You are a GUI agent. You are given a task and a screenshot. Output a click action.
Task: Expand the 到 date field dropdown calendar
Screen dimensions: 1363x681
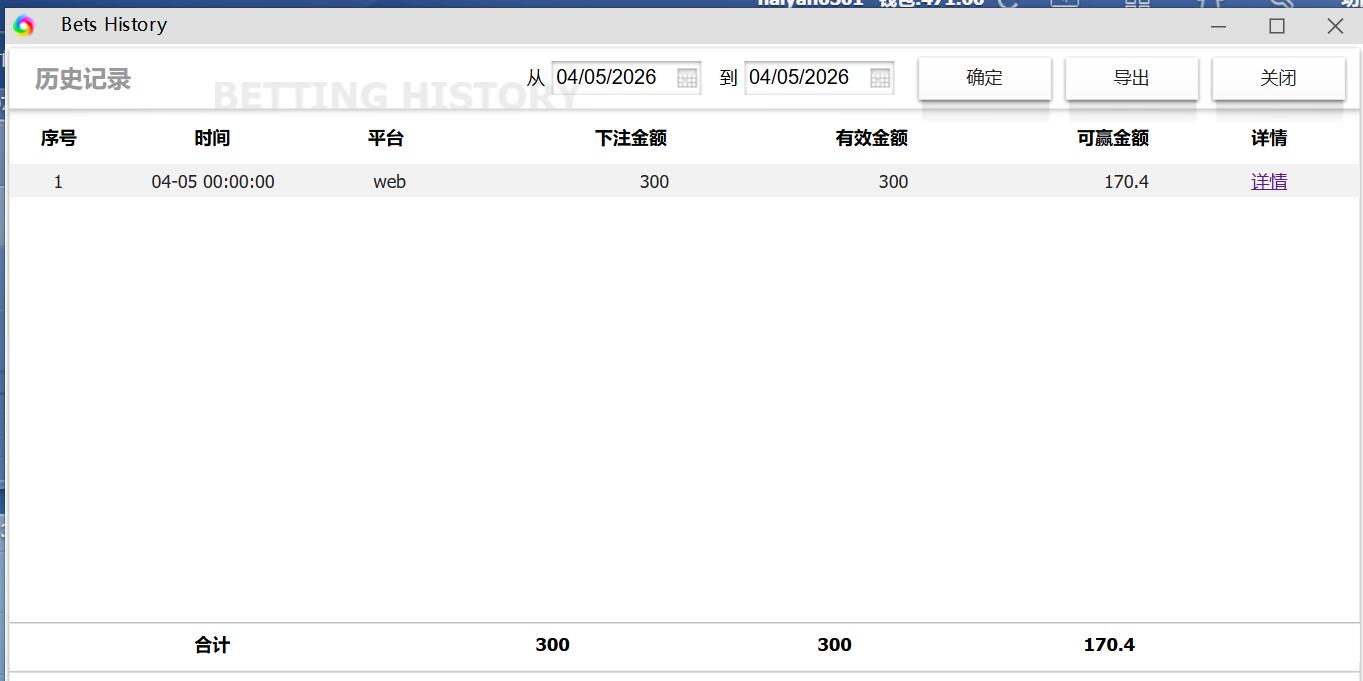click(x=879, y=77)
